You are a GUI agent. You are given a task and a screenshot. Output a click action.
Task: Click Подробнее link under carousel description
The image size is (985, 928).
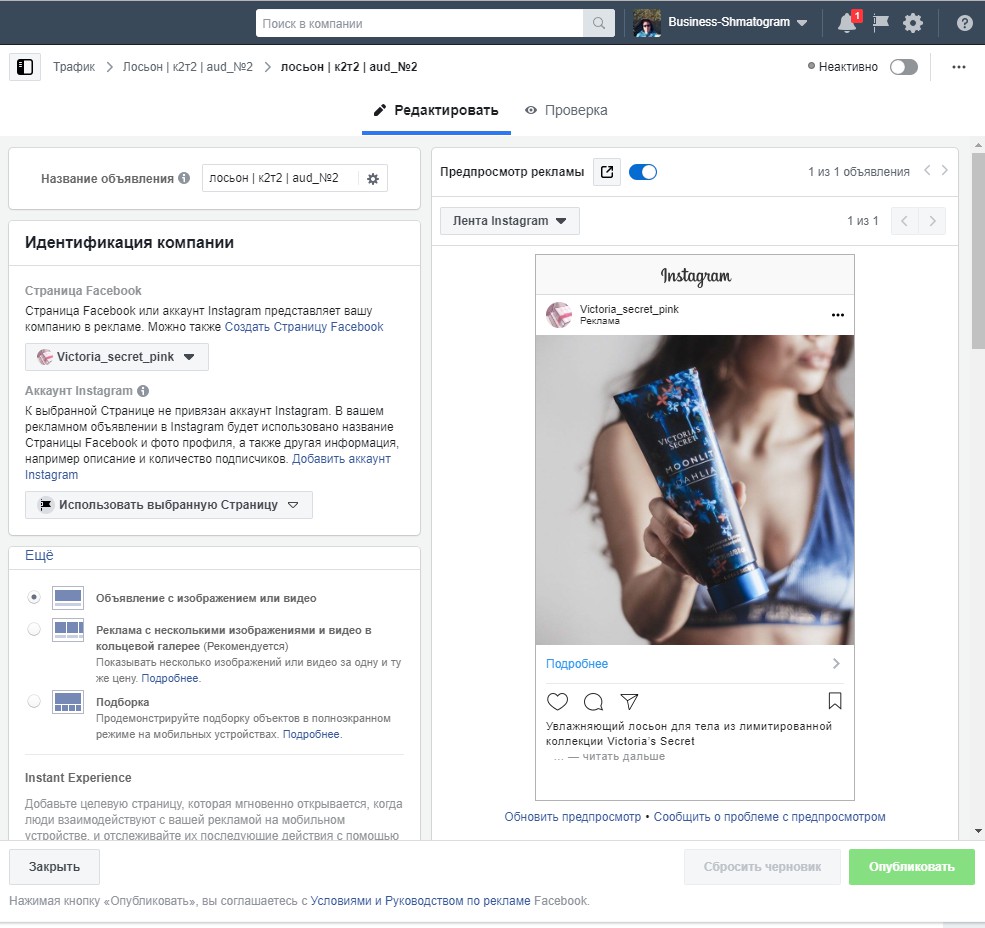tap(170, 678)
